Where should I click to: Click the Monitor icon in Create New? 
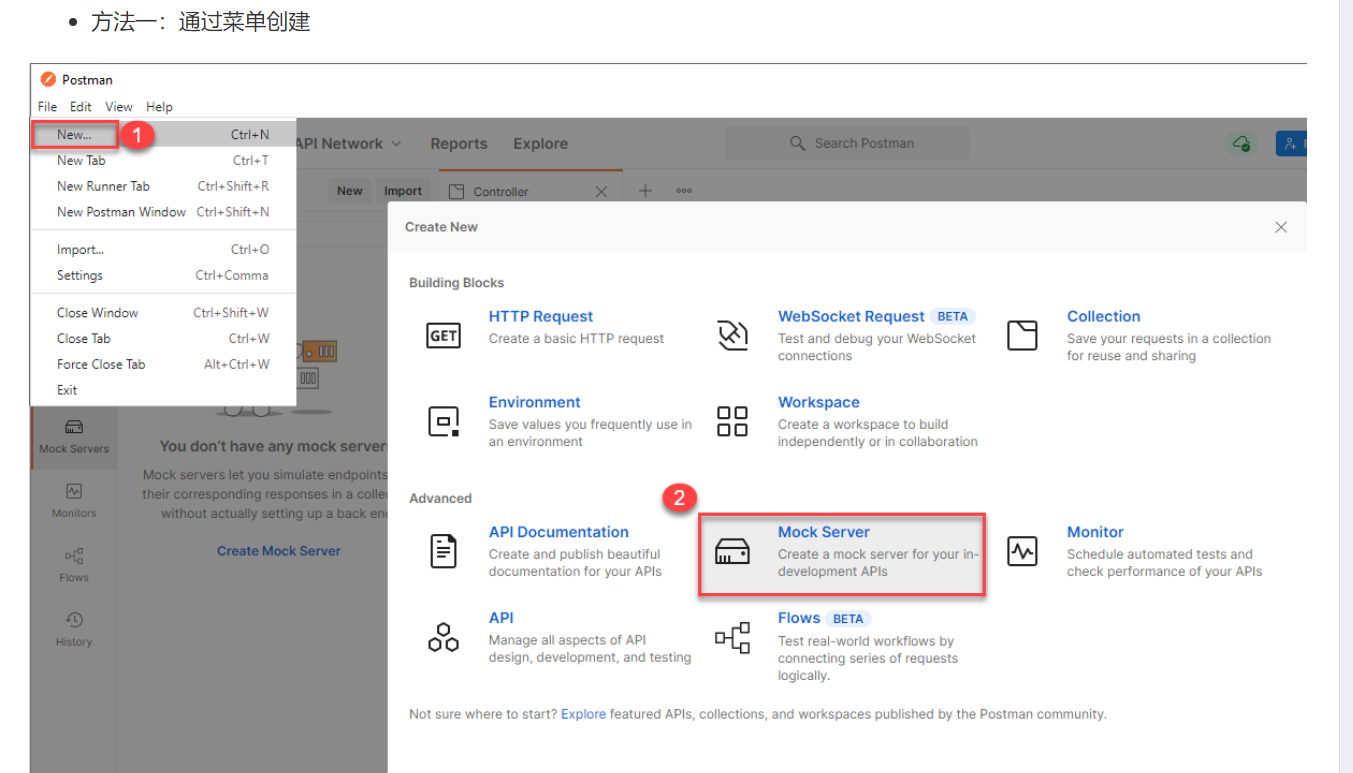tap(1022, 551)
